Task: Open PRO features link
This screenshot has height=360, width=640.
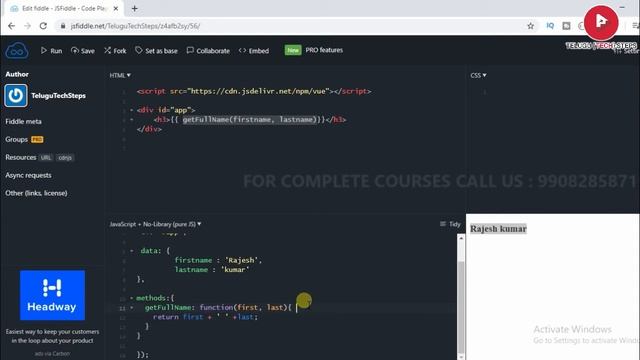Action: 324,50
